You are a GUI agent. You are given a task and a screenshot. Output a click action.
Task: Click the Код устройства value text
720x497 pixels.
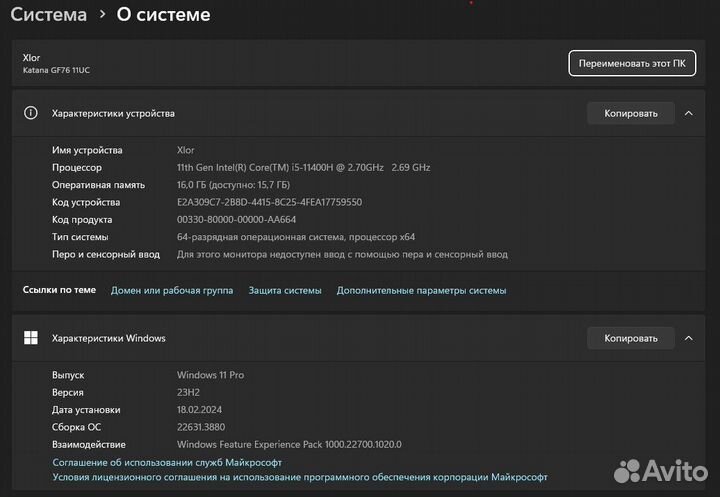tap(269, 202)
